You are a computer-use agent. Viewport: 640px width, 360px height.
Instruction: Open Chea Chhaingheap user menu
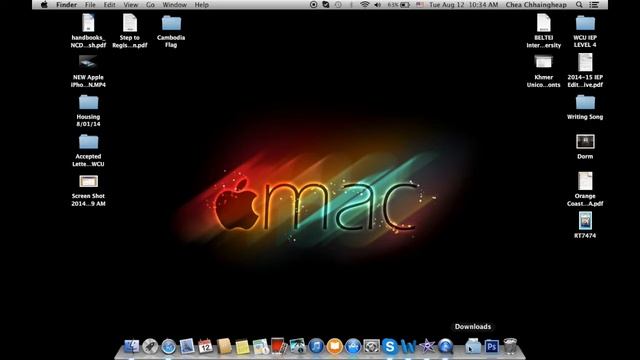pos(536,4)
